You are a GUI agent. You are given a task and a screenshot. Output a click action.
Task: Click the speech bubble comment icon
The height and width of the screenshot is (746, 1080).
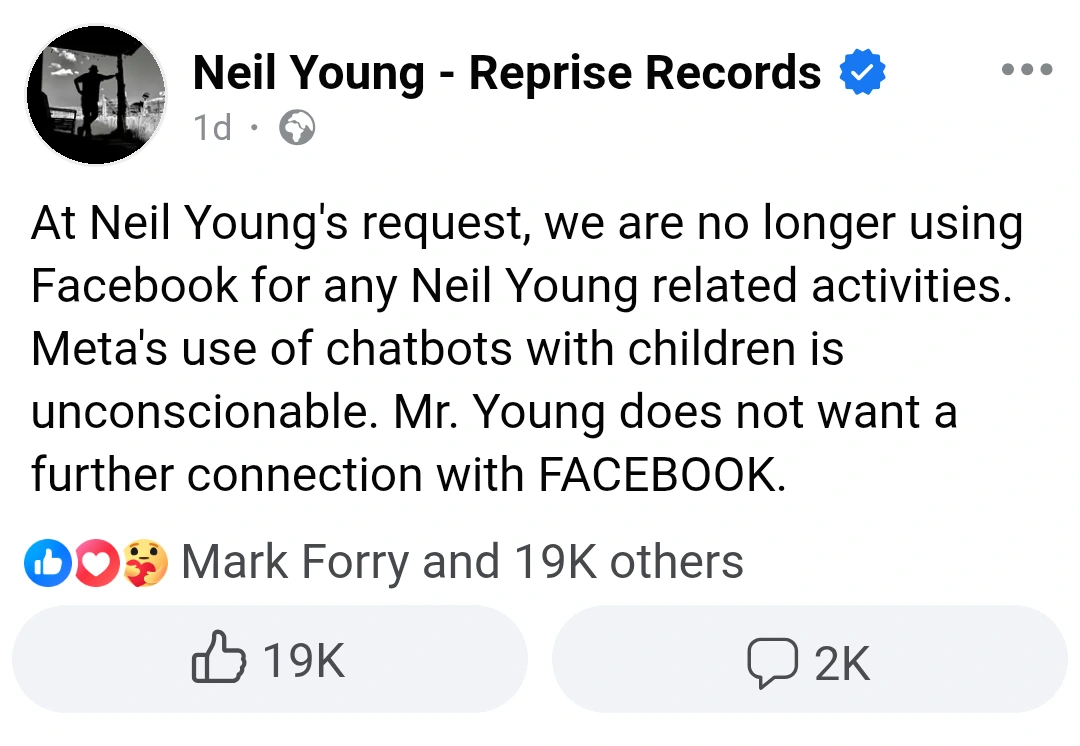pyautogui.click(x=773, y=663)
